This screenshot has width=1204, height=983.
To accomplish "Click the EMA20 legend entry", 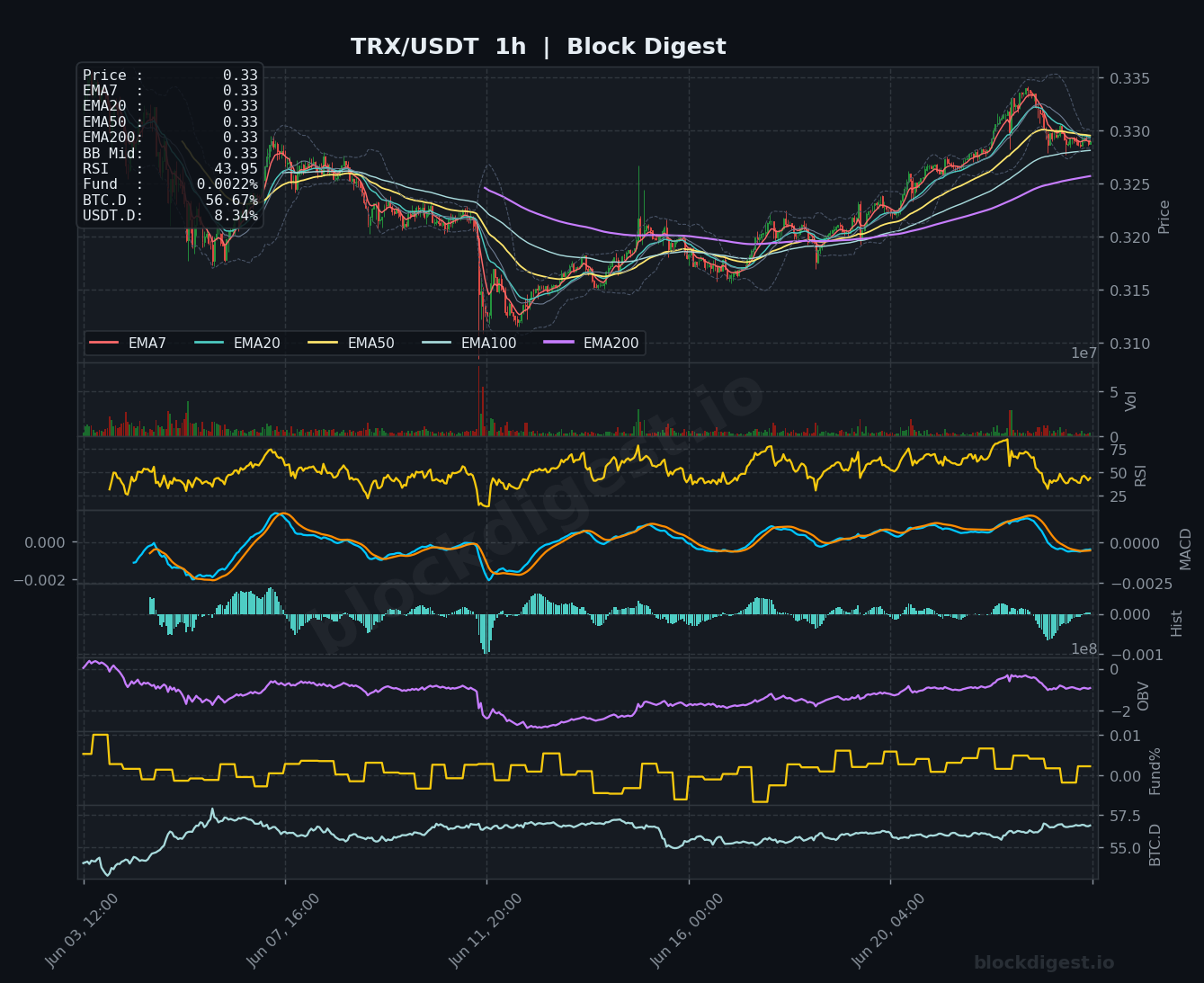I will tap(236, 343).
